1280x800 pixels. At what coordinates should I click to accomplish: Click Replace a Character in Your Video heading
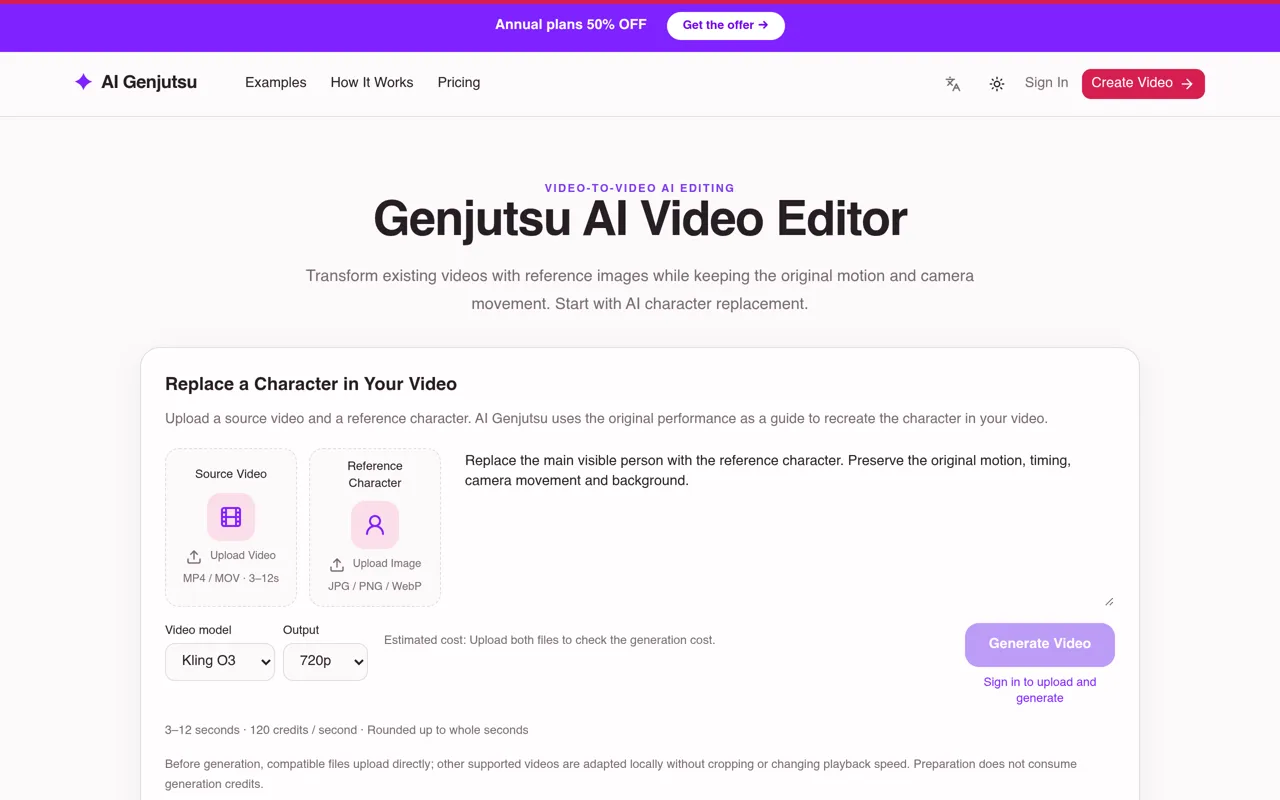tap(311, 384)
